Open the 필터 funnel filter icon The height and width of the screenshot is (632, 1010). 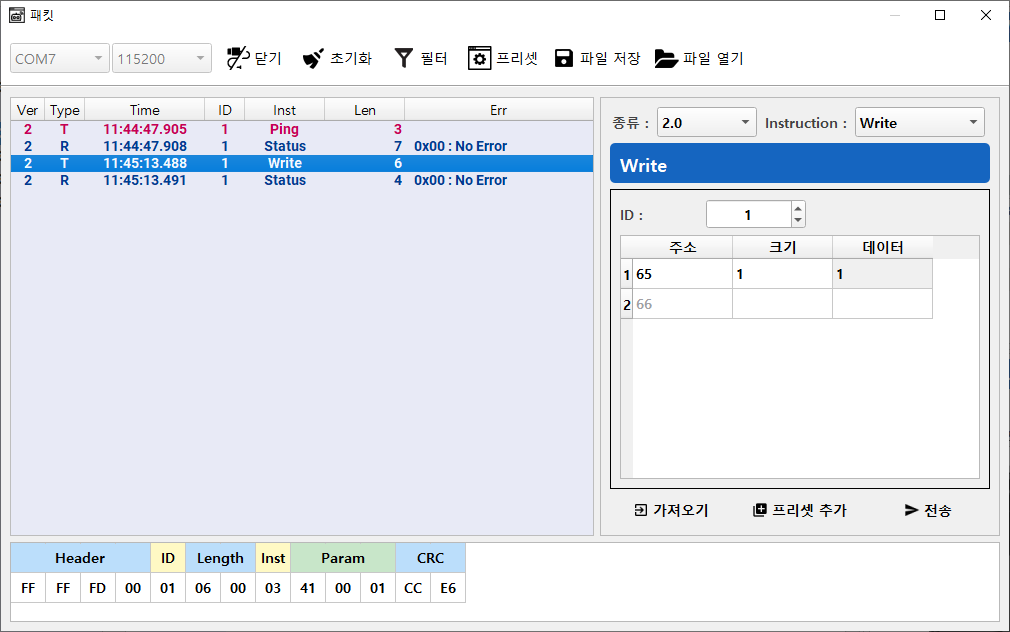pos(403,58)
